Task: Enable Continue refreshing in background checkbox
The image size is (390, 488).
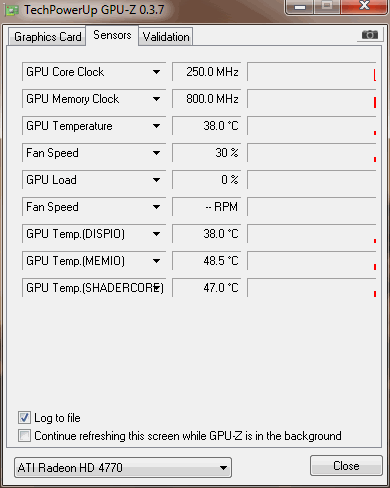Action: [24, 436]
